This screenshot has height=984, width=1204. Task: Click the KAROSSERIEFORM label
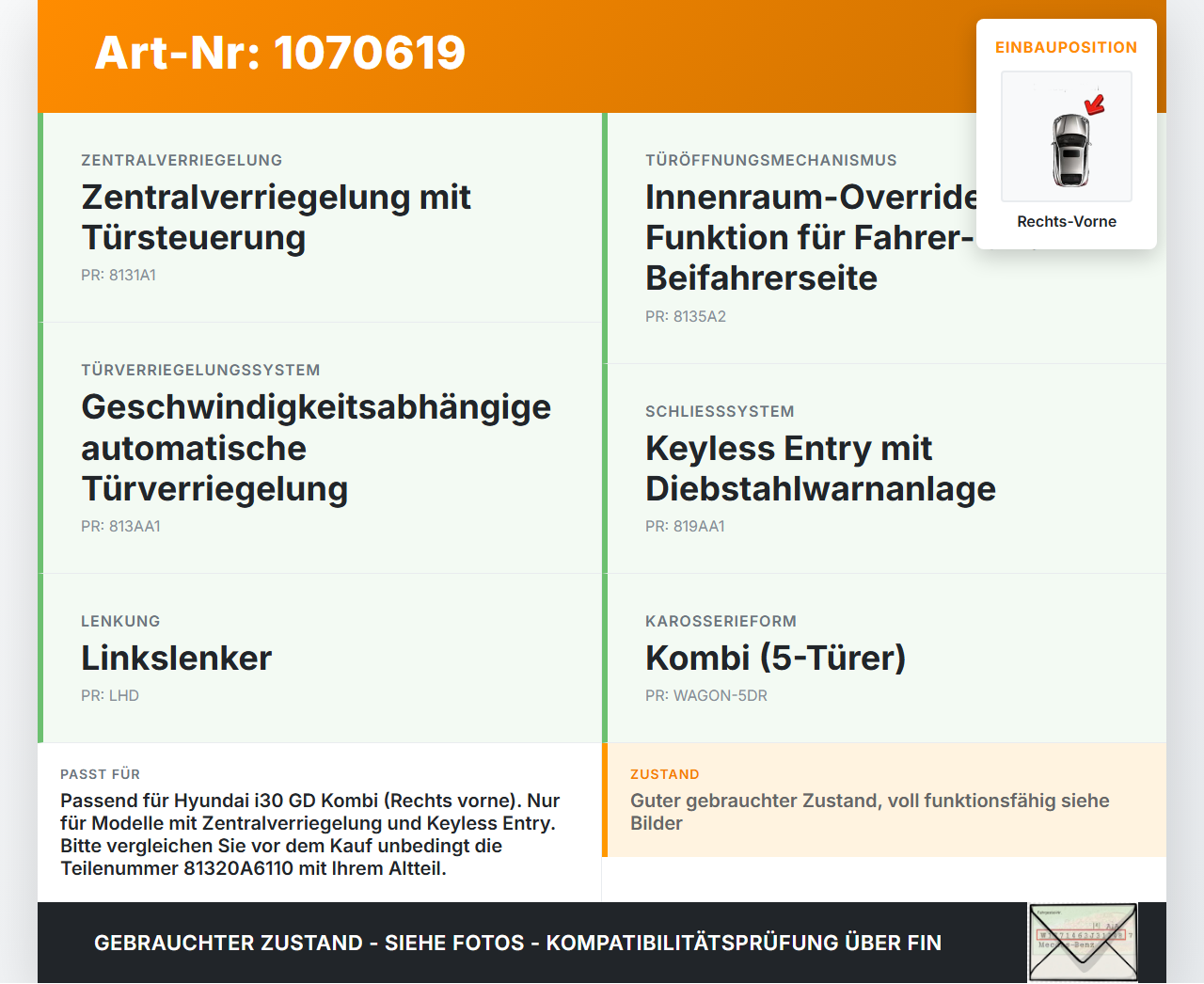[721, 621]
